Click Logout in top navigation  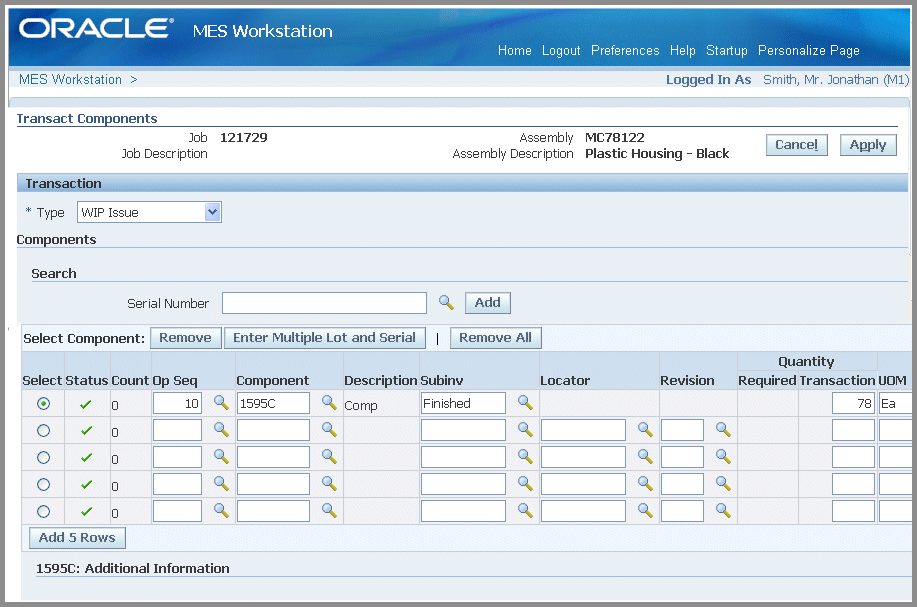[561, 51]
